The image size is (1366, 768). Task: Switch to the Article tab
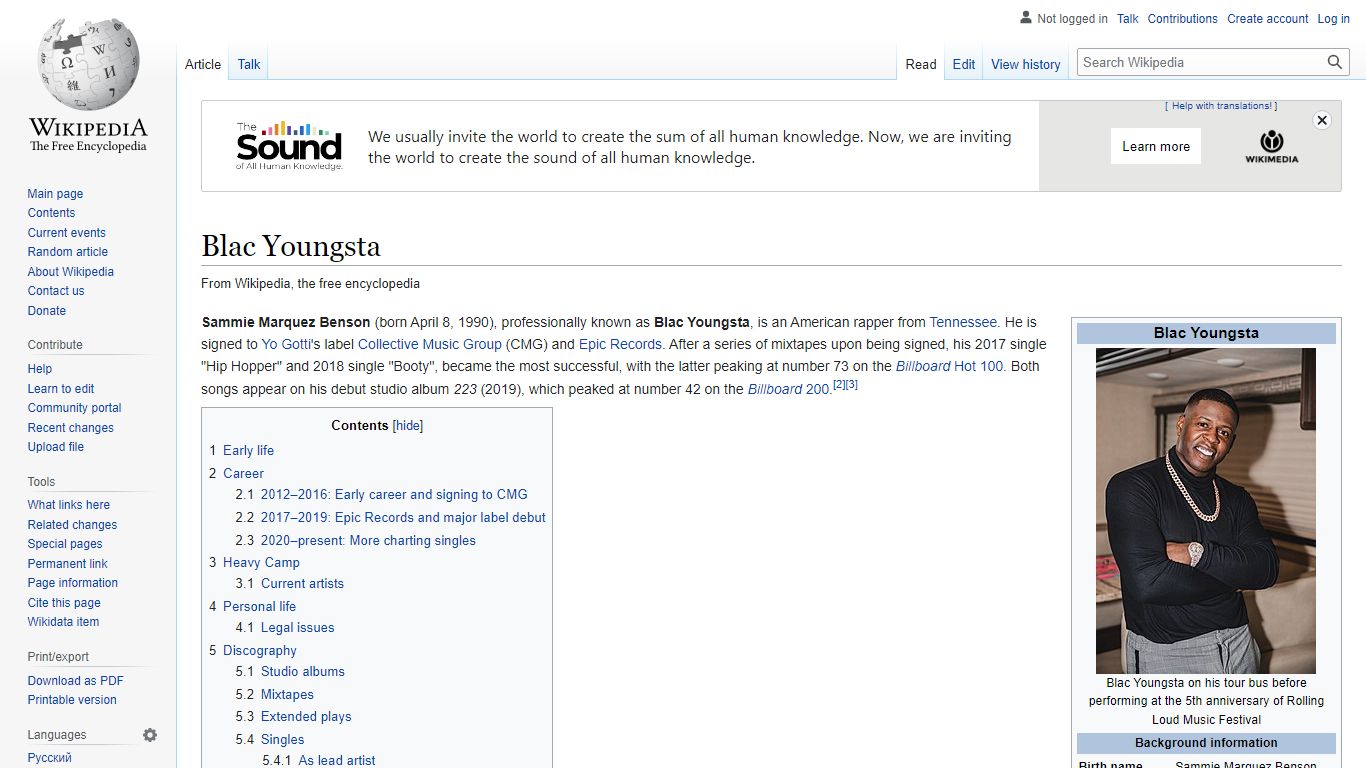coord(203,64)
